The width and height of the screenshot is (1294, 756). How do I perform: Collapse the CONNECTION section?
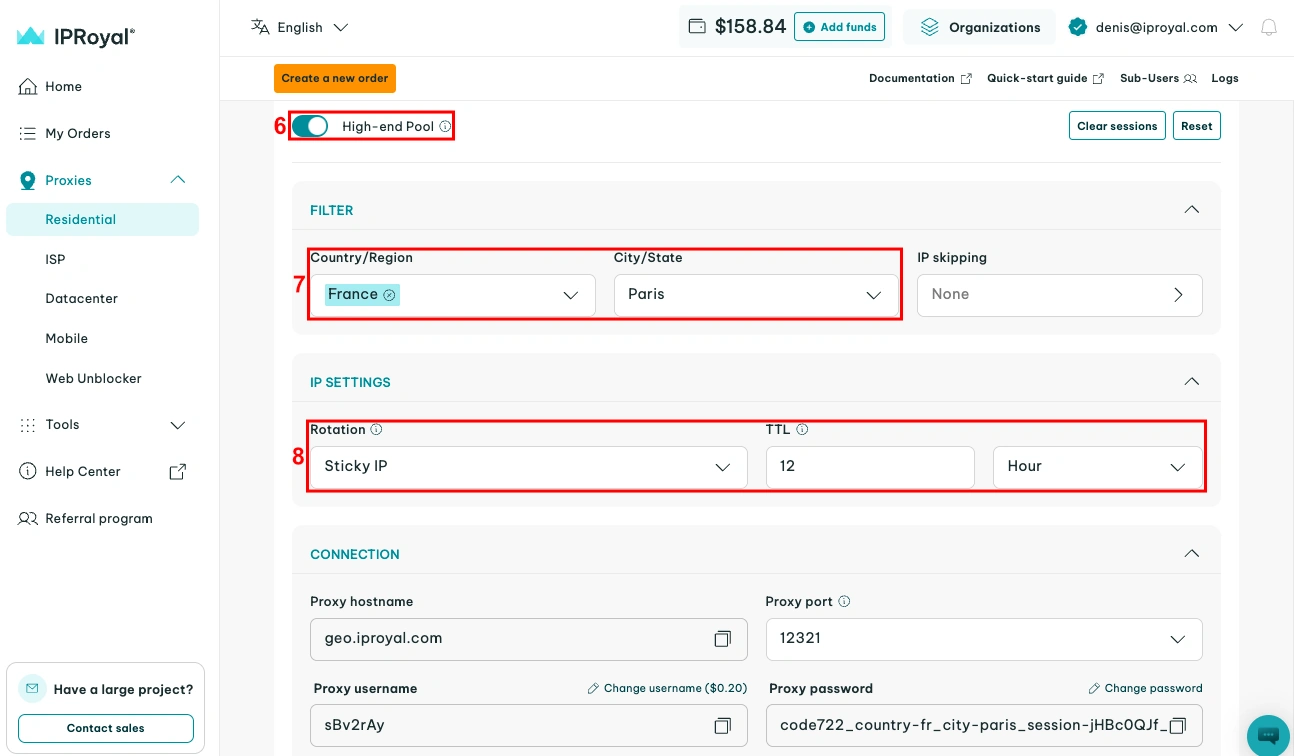1191,554
